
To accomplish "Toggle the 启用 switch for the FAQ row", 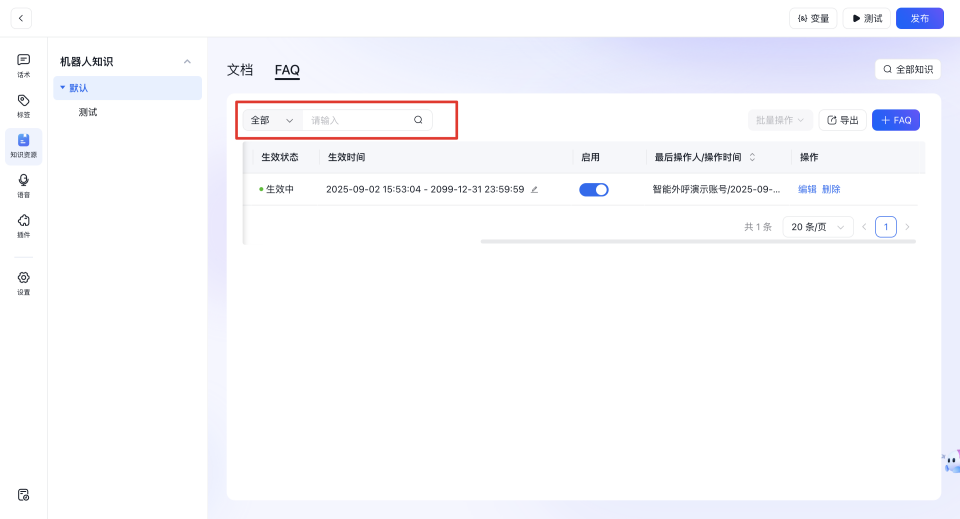I will [594, 189].
